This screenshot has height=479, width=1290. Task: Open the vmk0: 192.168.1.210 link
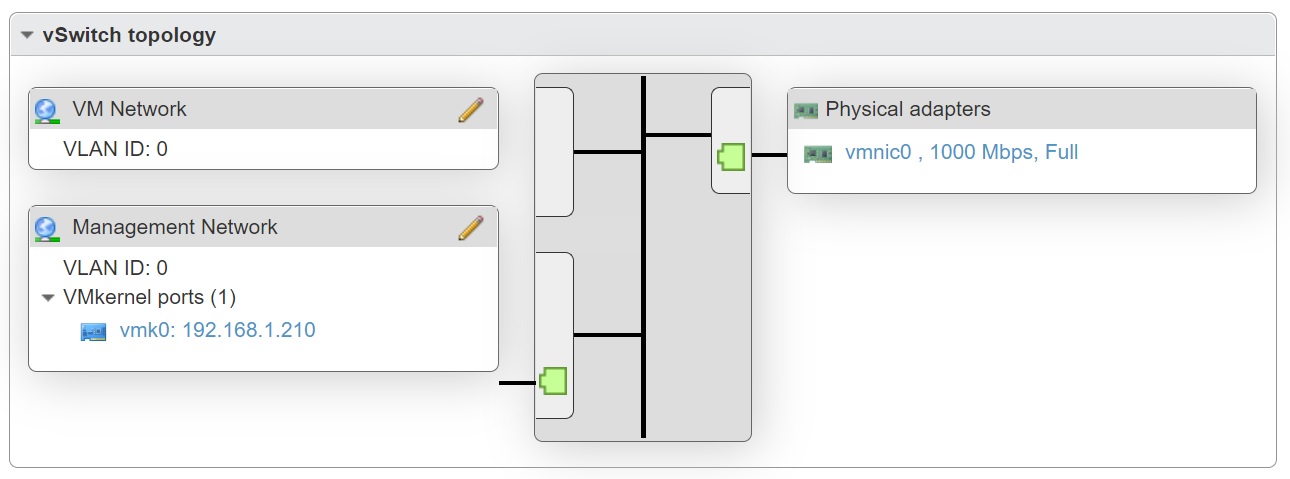[x=217, y=330]
